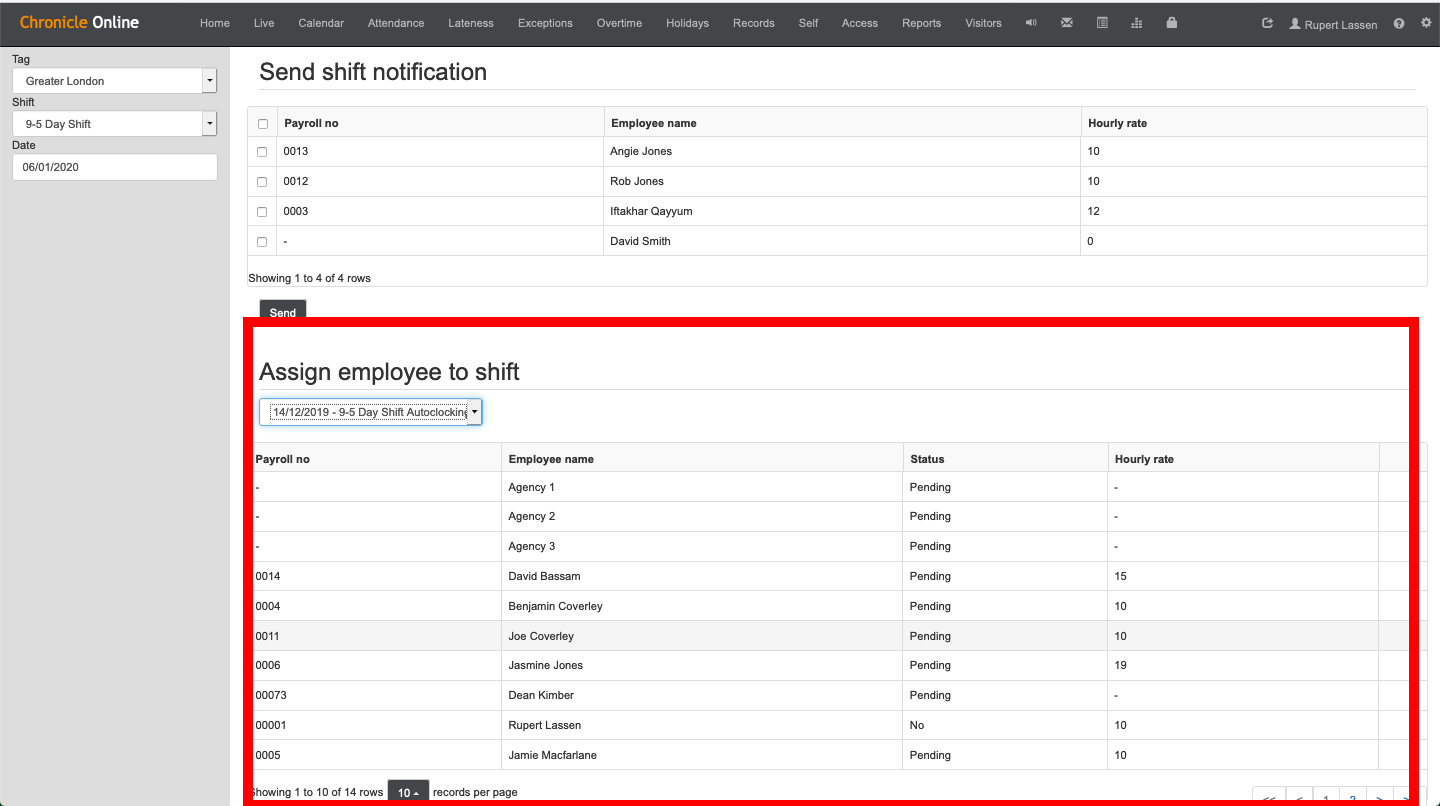Click the share/logout arrow icon
Viewport: 1440px width, 806px height.
click(1267, 23)
